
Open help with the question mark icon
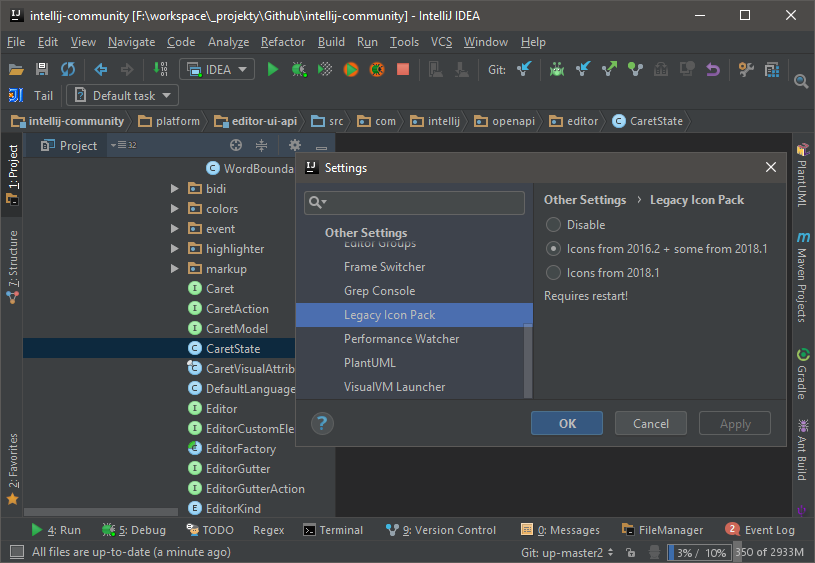tap(322, 423)
